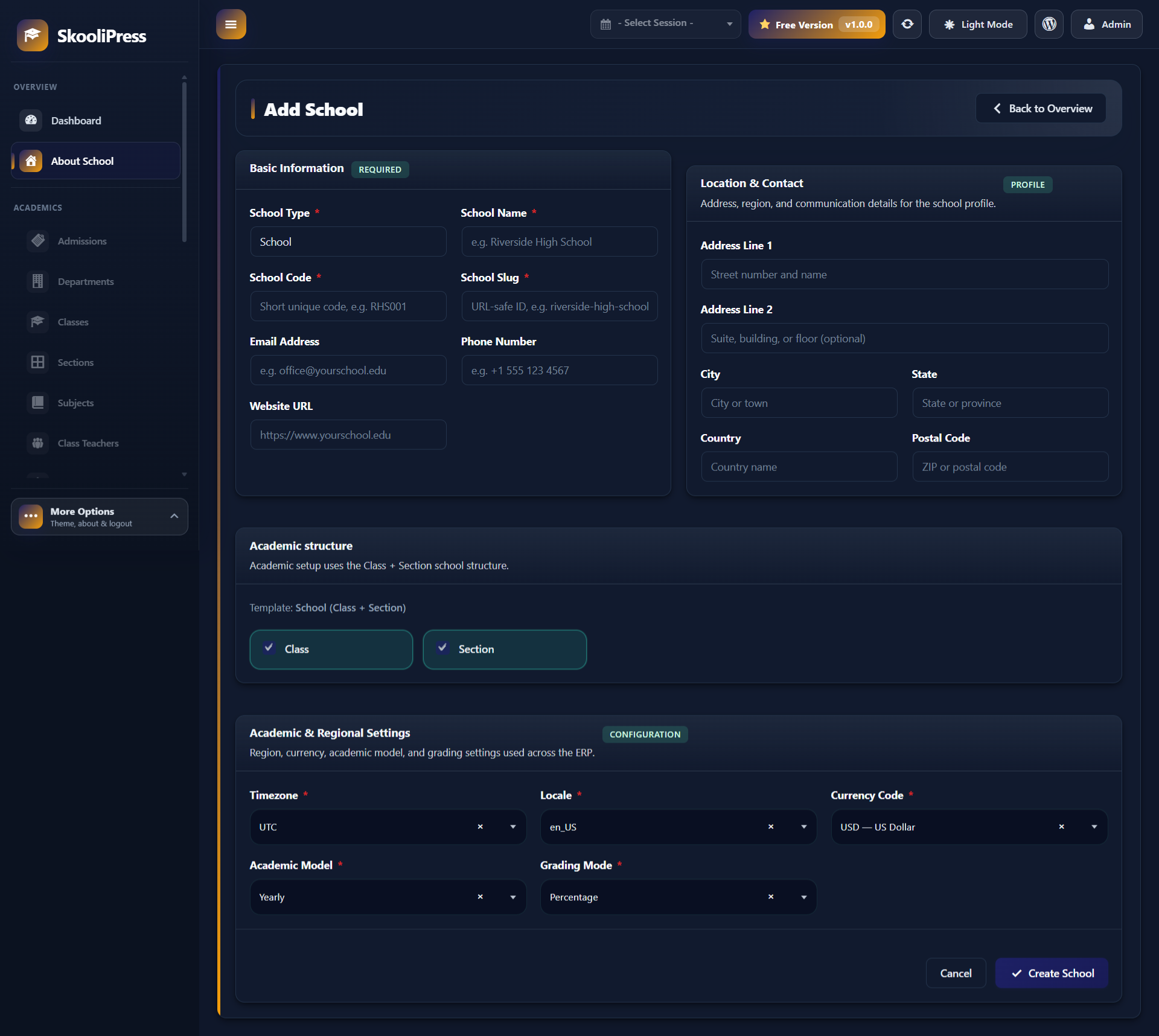
Task: Click the Classes graduation cap icon
Action: pyautogui.click(x=37, y=322)
